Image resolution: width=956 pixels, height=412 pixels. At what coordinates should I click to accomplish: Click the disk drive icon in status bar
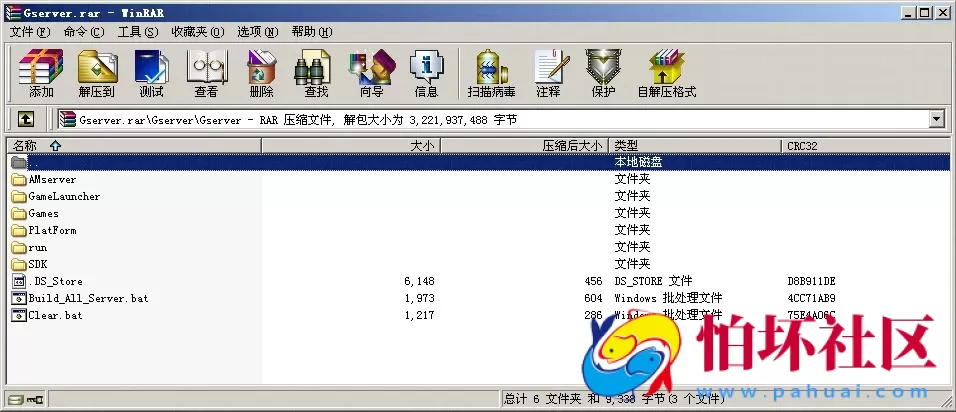point(16,400)
